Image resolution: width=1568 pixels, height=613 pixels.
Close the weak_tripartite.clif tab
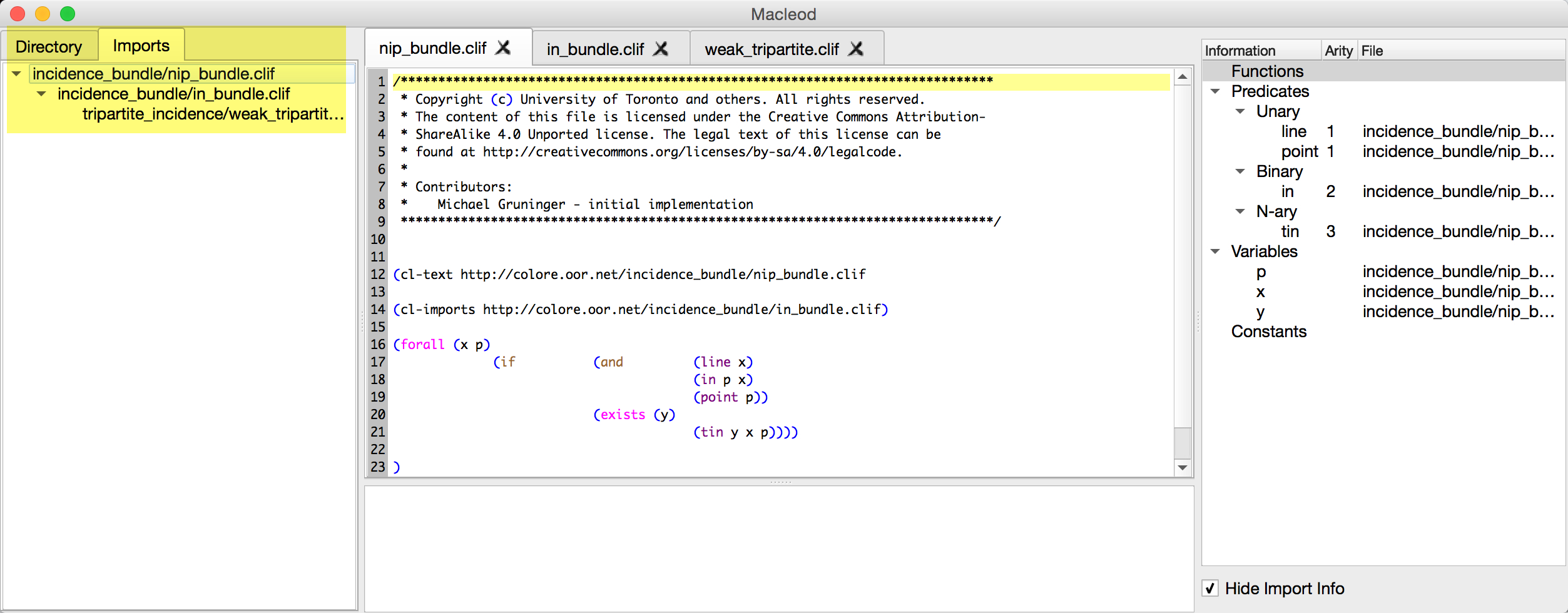click(856, 49)
